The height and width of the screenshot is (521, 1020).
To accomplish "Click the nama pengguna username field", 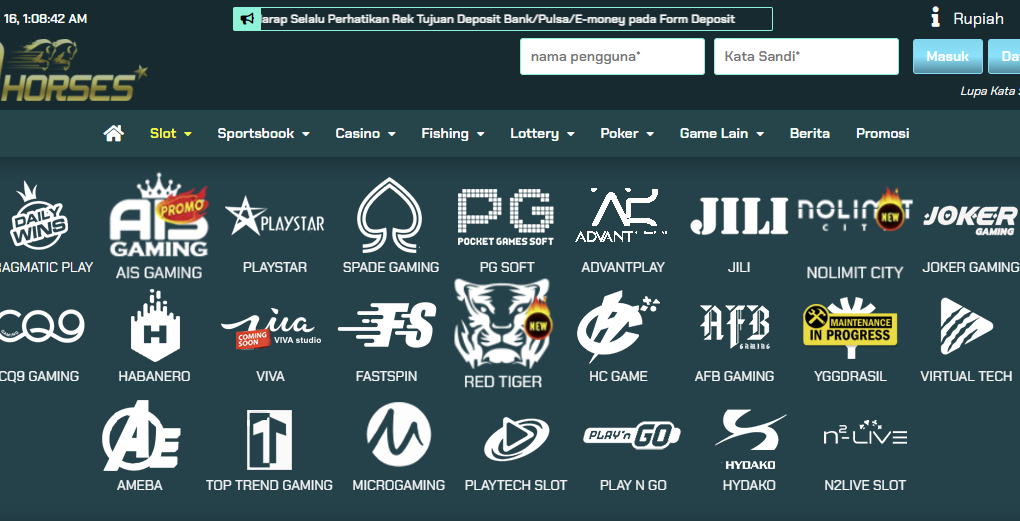I will 612,57.
